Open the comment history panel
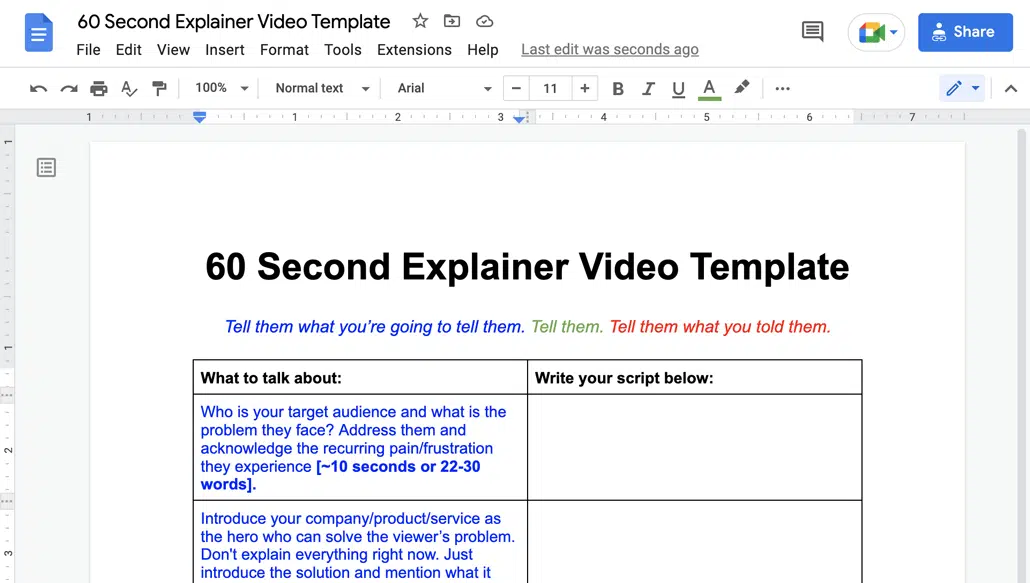Image resolution: width=1030 pixels, height=583 pixels. pyautogui.click(x=811, y=31)
